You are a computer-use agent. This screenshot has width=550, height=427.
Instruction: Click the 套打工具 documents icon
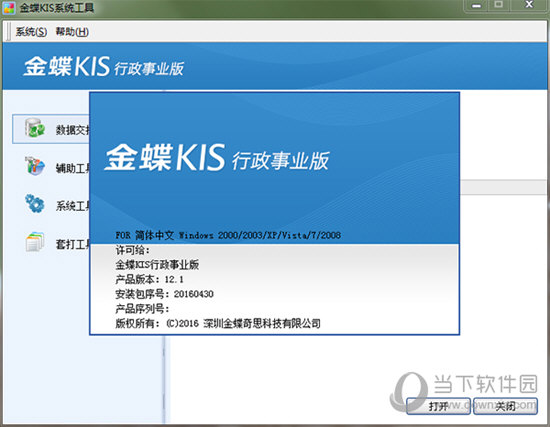click(35, 241)
